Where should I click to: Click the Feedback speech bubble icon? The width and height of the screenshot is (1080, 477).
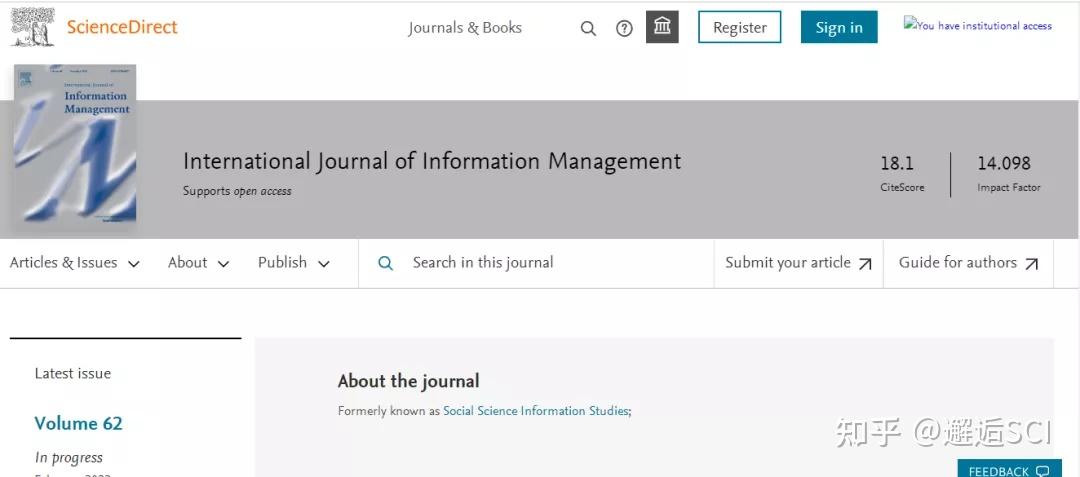pos(1043,471)
